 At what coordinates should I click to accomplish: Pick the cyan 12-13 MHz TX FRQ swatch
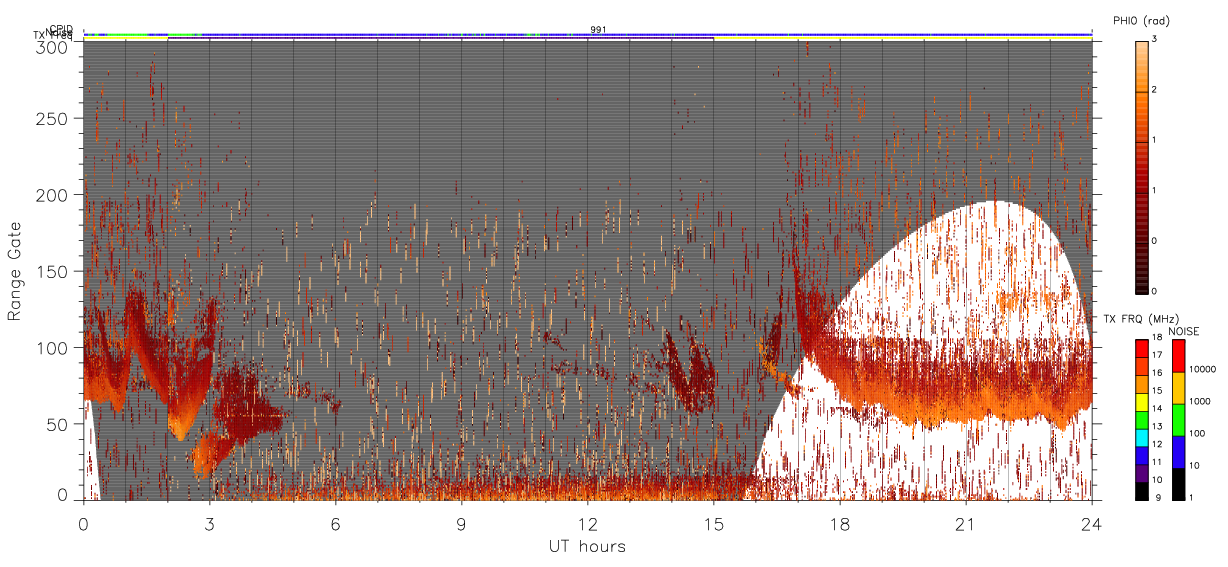pos(1142,438)
